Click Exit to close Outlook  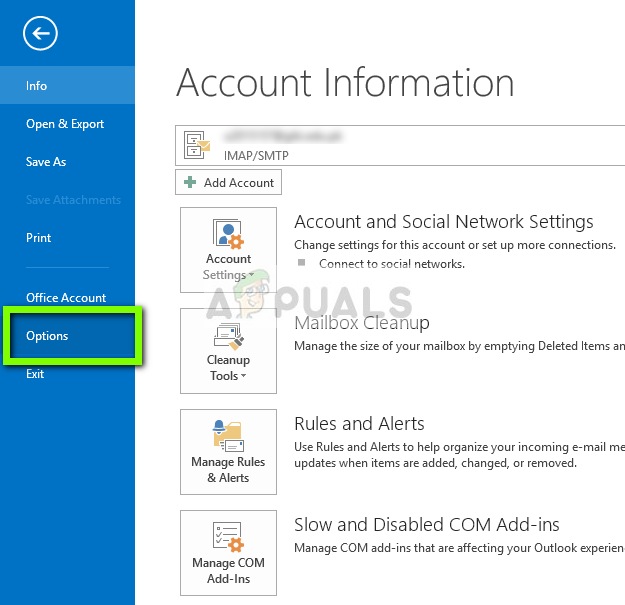point(67,374)
